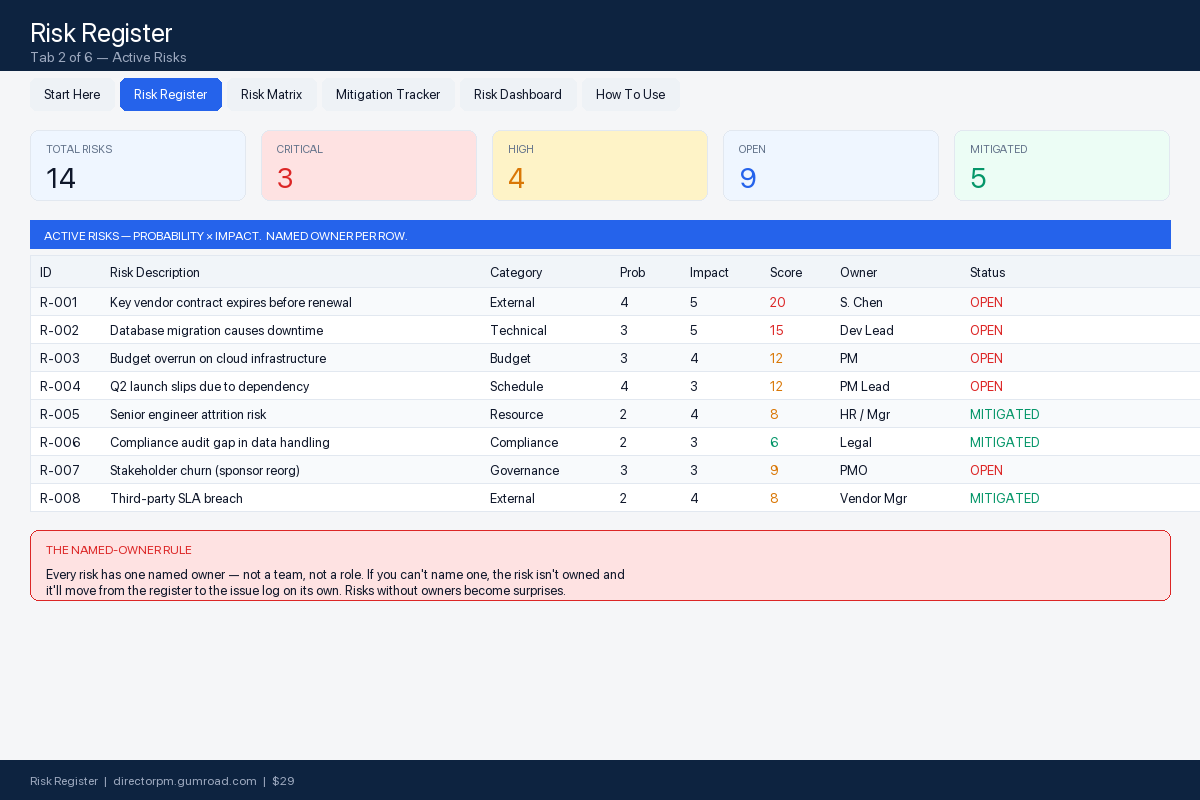Click 'Compliance audit gap in data handling'

(x=220, y=442)
